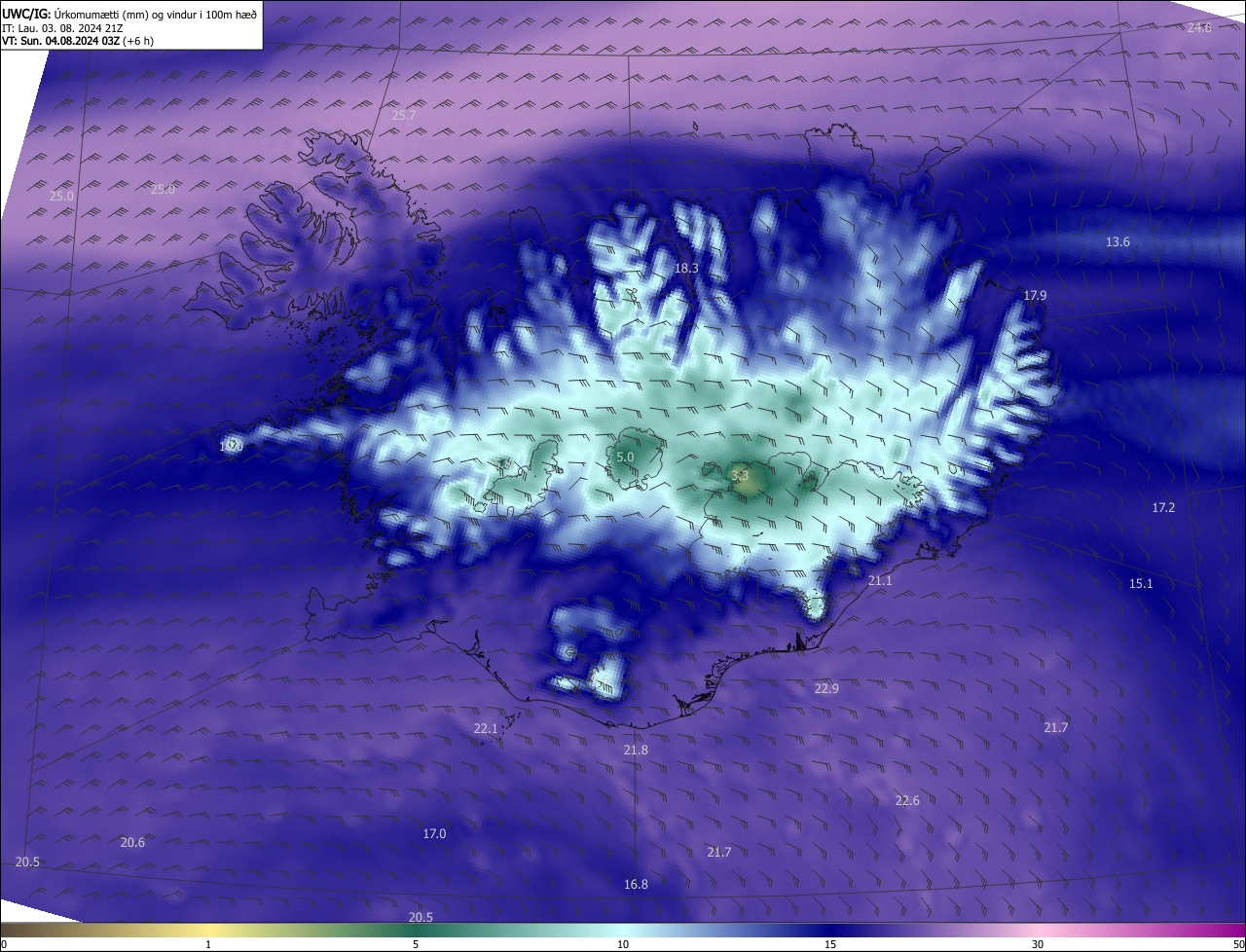Image resolution: width=1246 pixels, height=952 pixels.
Task: Click the valid time 'VT: Sun. 04.08.2024 03Z (+6 h)'
Action: pos(78,41)
